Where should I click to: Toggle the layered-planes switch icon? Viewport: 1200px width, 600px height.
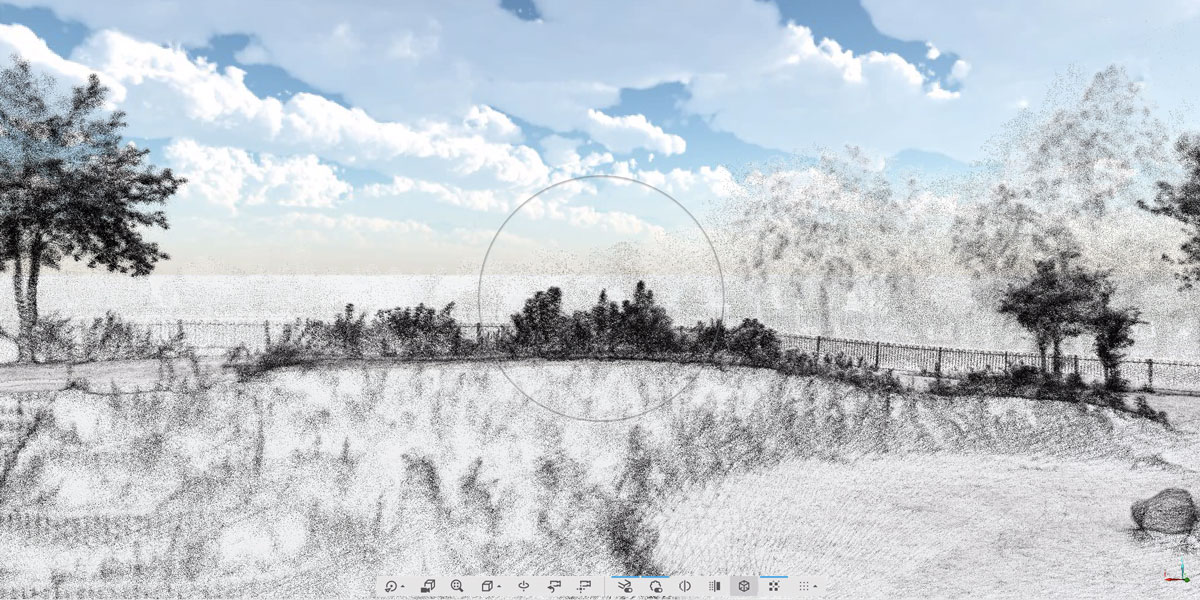(624, 586)
